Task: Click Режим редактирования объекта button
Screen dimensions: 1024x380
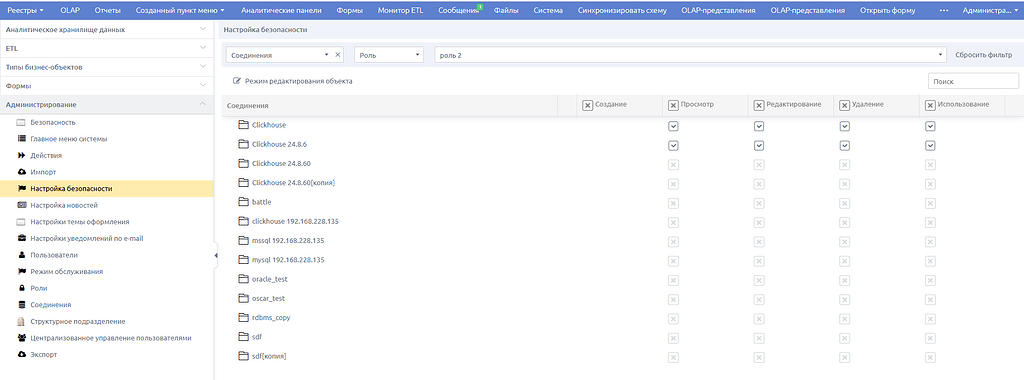Action: [x=293, y=82]
